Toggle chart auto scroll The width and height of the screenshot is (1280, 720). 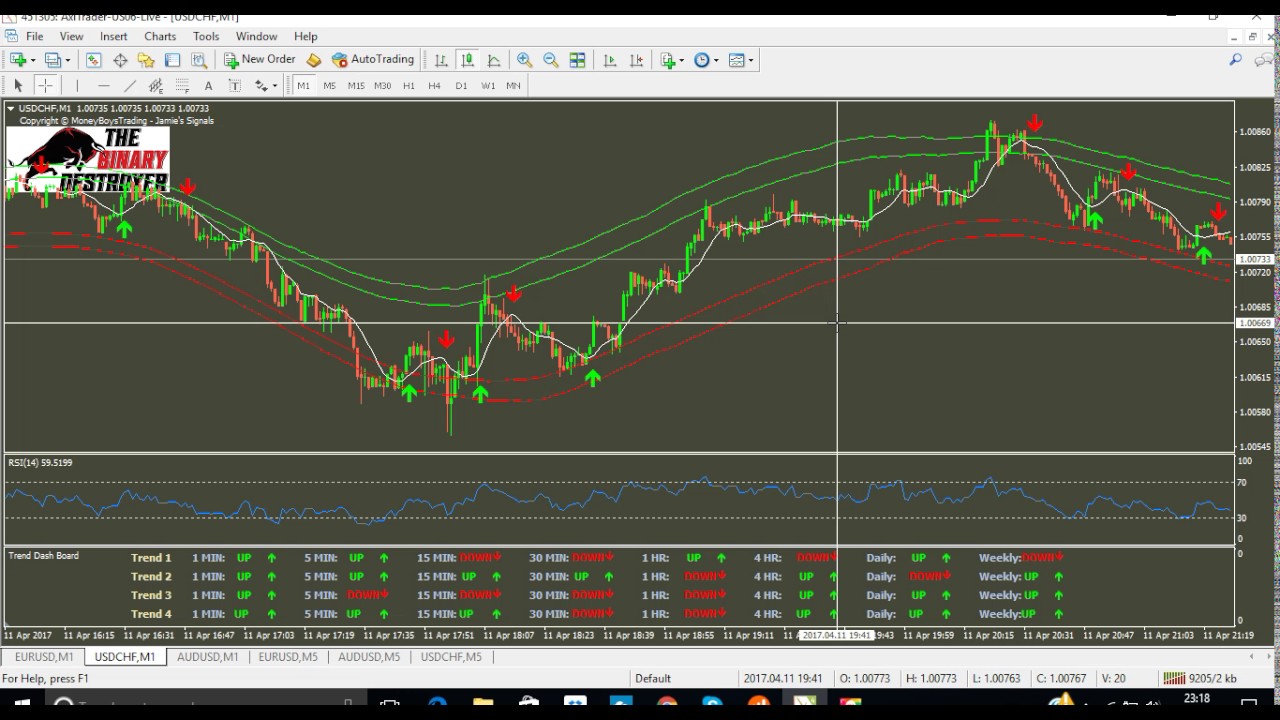[x=610, y=60]
